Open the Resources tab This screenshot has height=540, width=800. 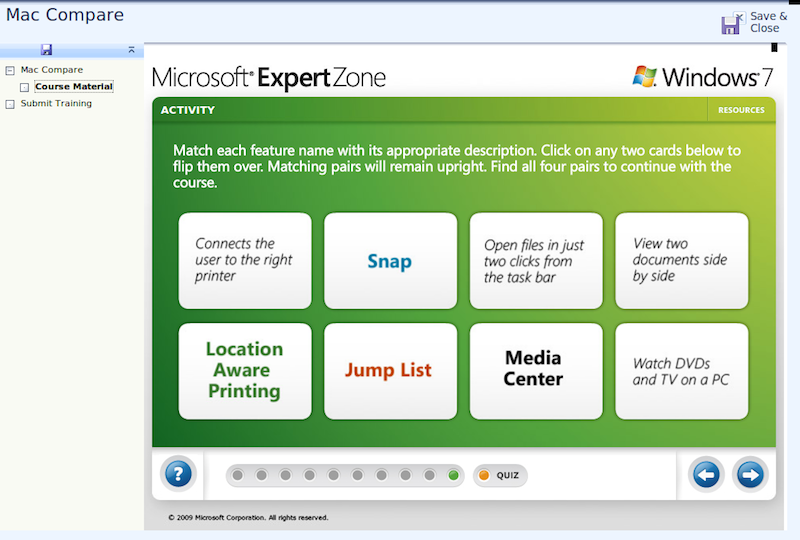pyautogui.click(x=741, y=110)
